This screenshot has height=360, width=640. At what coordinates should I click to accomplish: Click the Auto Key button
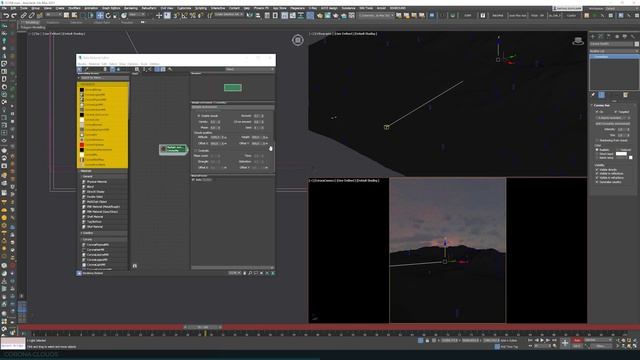[x=577, y=340]
